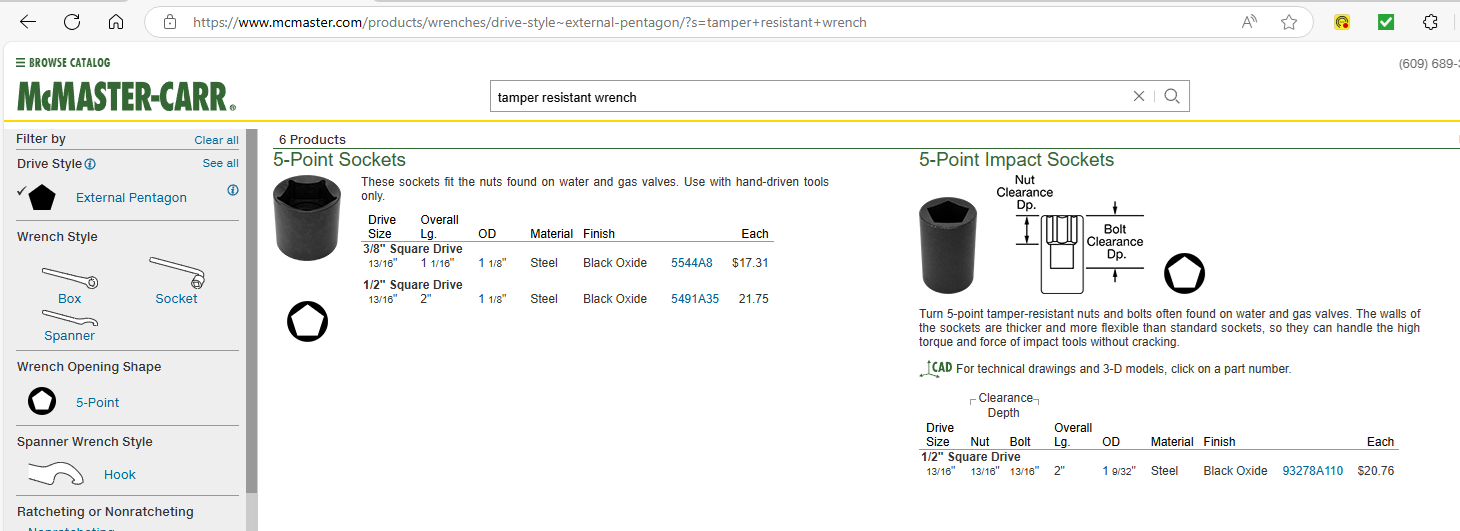Open the browser home page
This screenshot has width=1460, height=531.
coord(116,22)
